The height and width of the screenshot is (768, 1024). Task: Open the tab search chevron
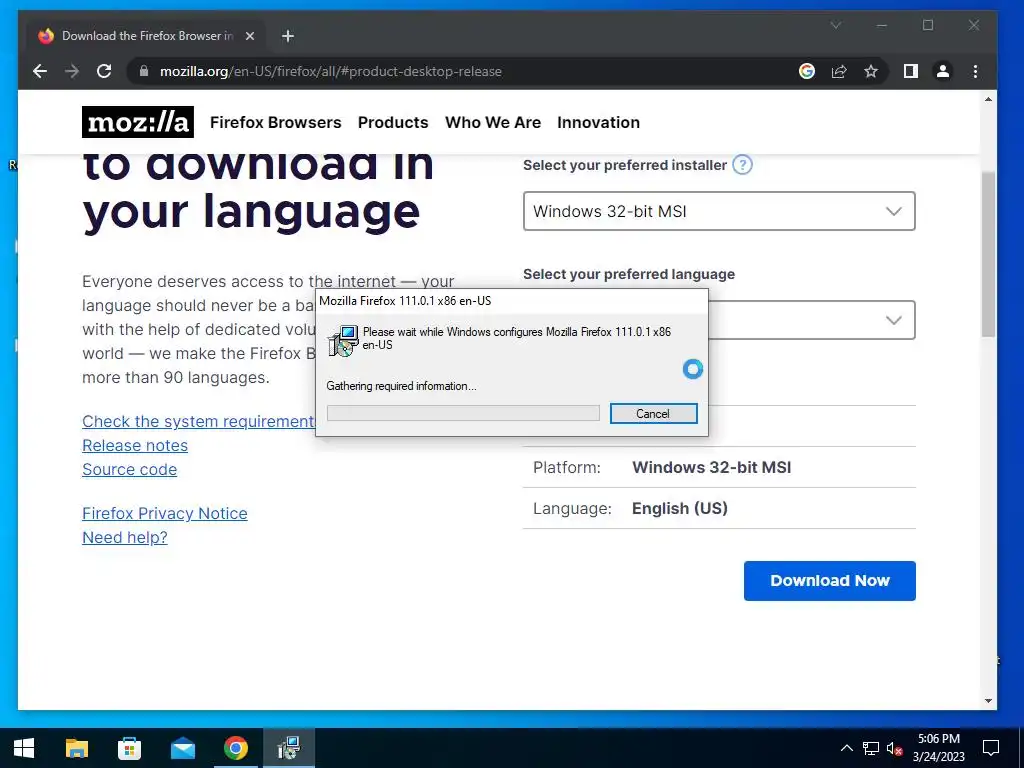835,25
